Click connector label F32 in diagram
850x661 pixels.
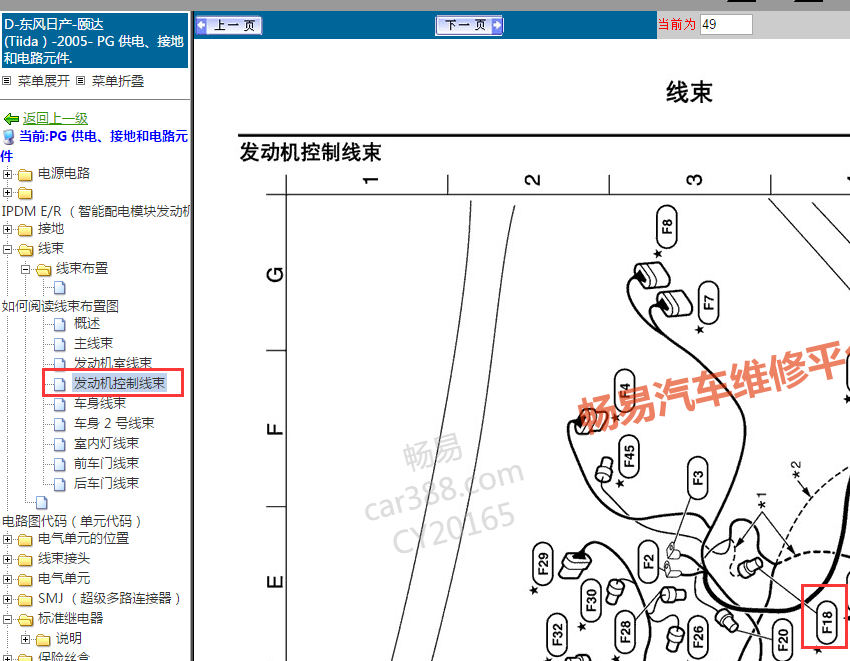(558, 635)
